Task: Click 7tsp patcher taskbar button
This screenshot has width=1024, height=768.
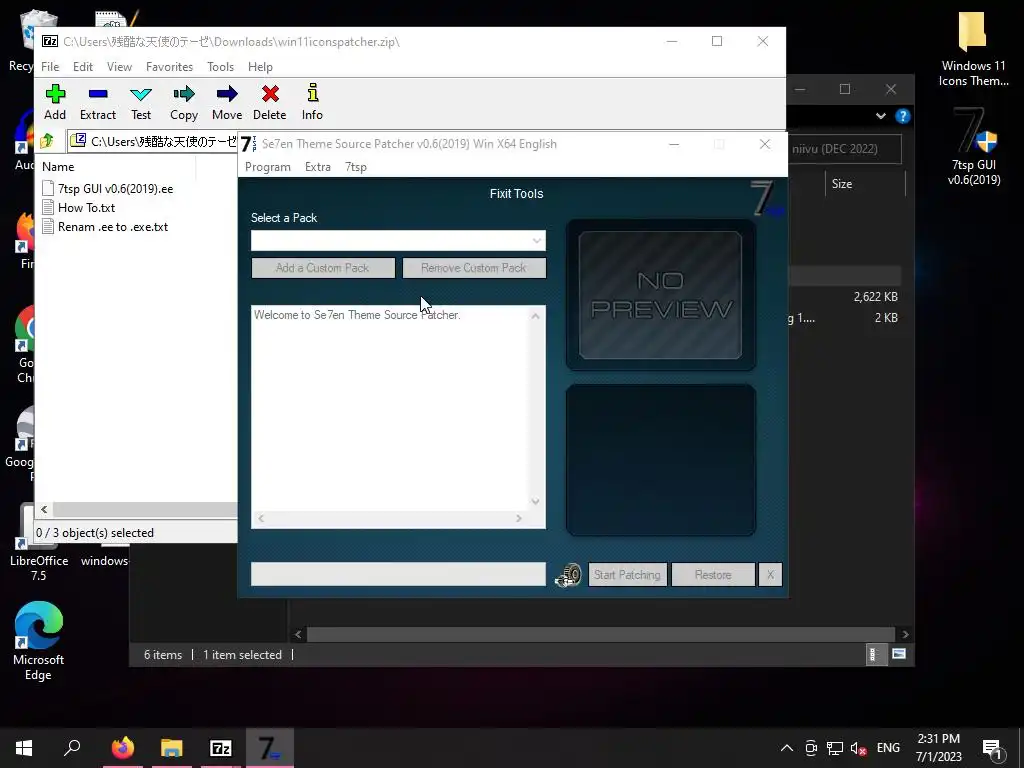Action: (270, 748)
